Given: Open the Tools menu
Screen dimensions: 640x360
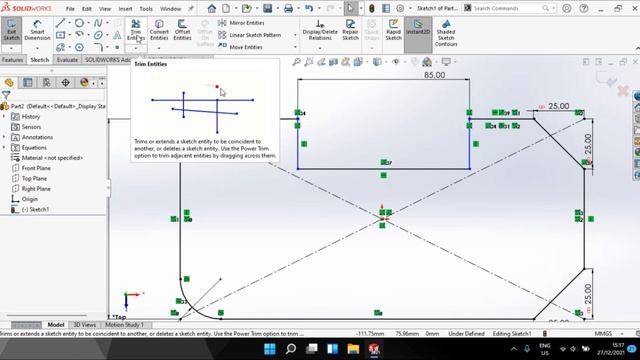Looking at the screenshot, I should coord(146,9).
